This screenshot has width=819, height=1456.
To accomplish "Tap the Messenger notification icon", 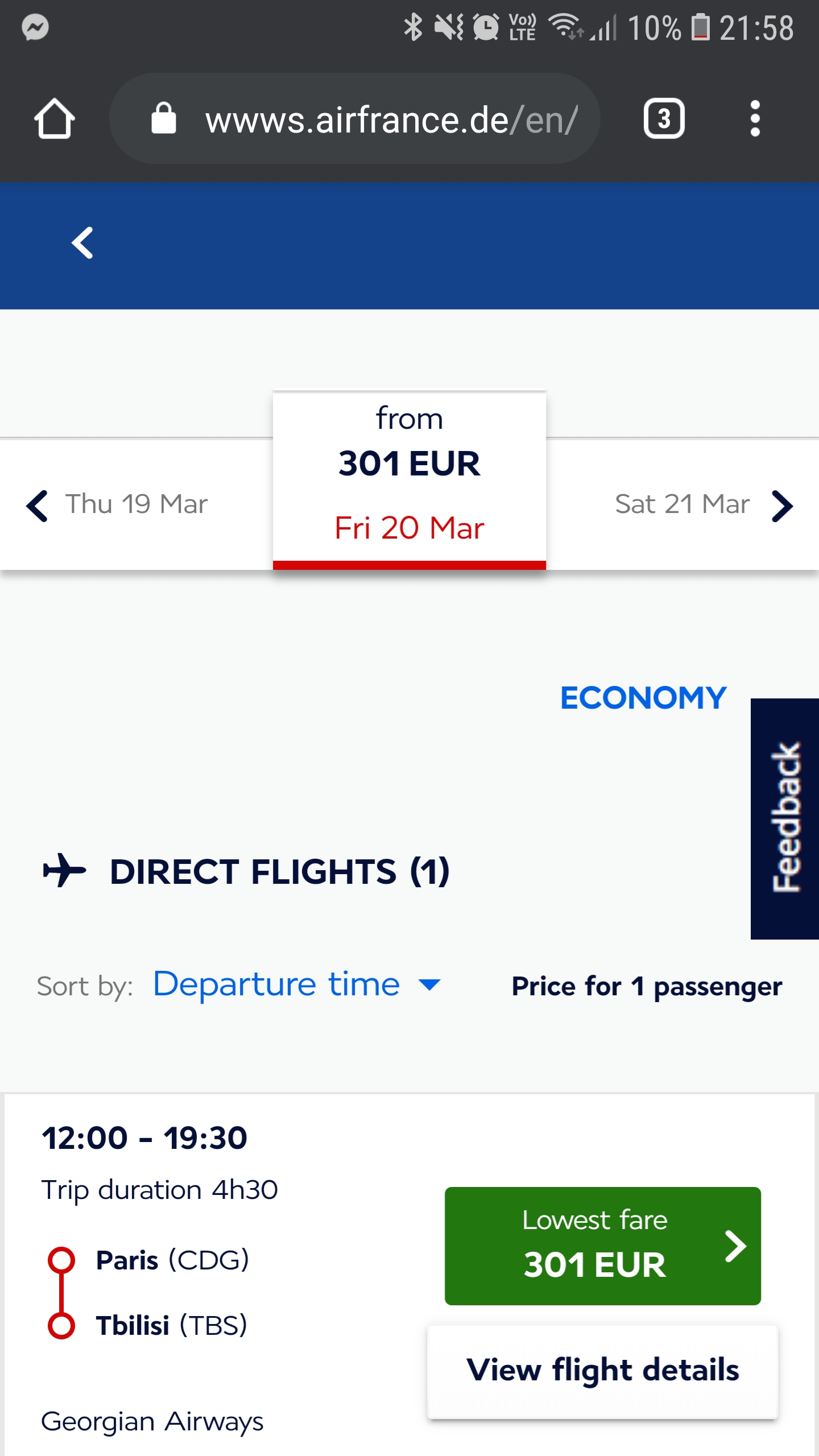I will tap(35, 27).
